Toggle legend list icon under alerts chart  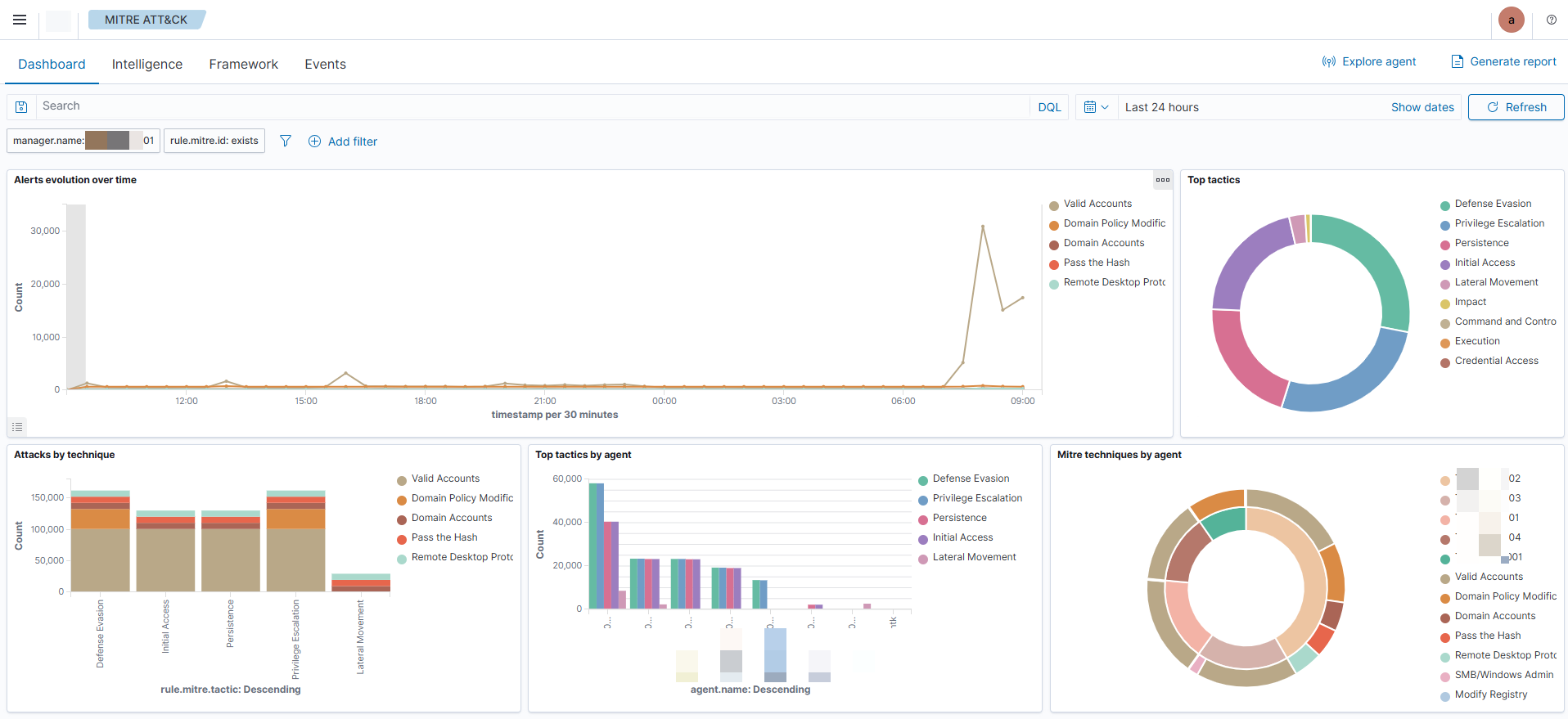[17, 427]
